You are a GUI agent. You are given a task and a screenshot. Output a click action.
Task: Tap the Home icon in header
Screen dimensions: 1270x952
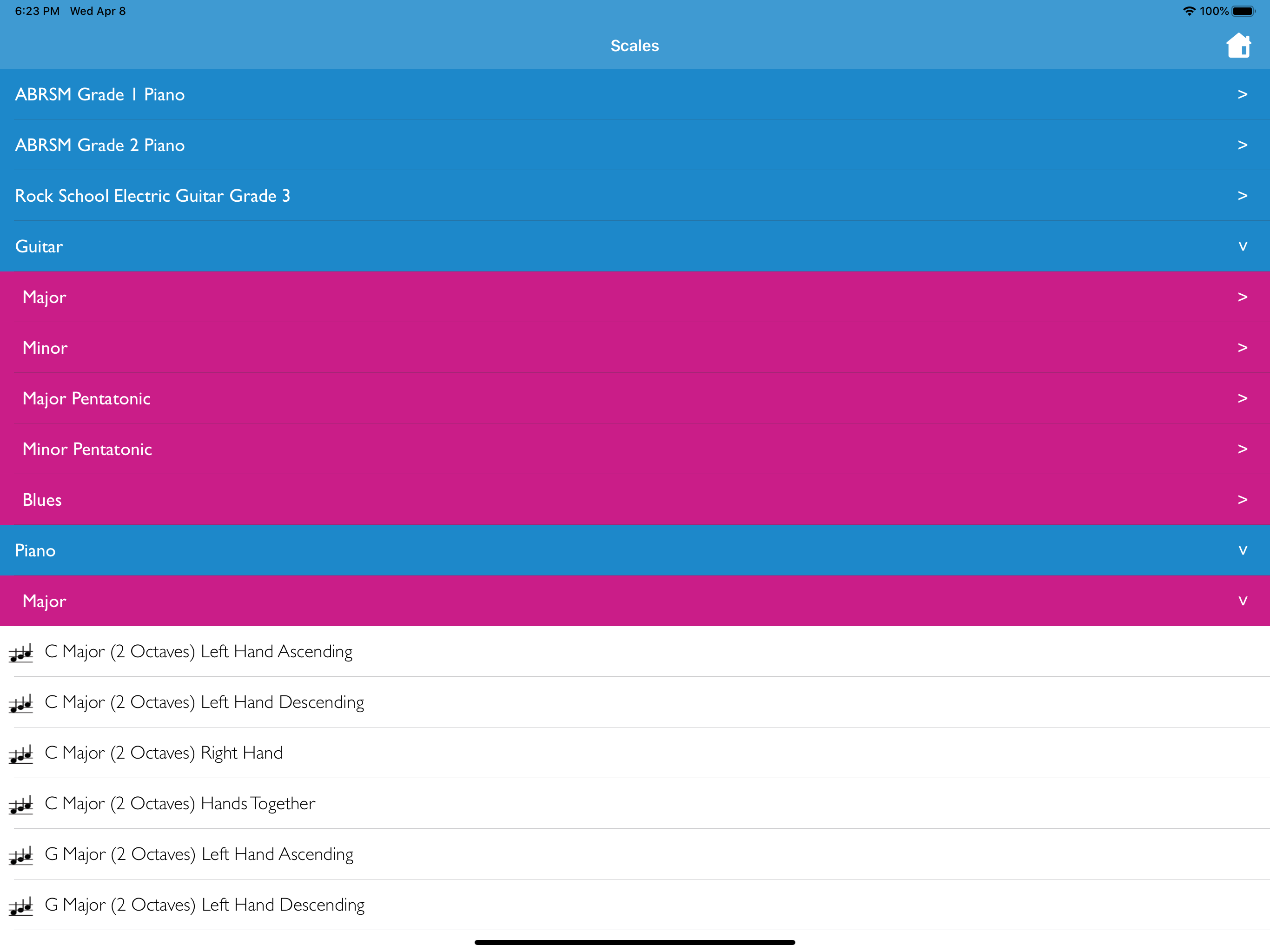pyautogui.click(x=1238, y=46)
